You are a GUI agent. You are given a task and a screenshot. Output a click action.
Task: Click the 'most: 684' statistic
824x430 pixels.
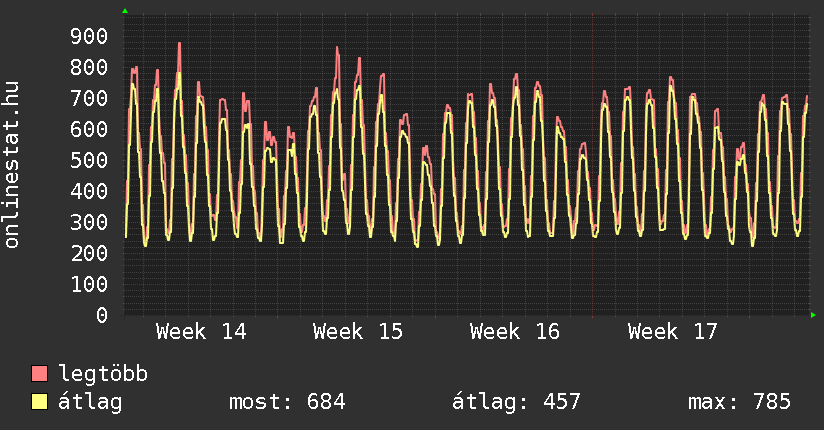point(287,402)
